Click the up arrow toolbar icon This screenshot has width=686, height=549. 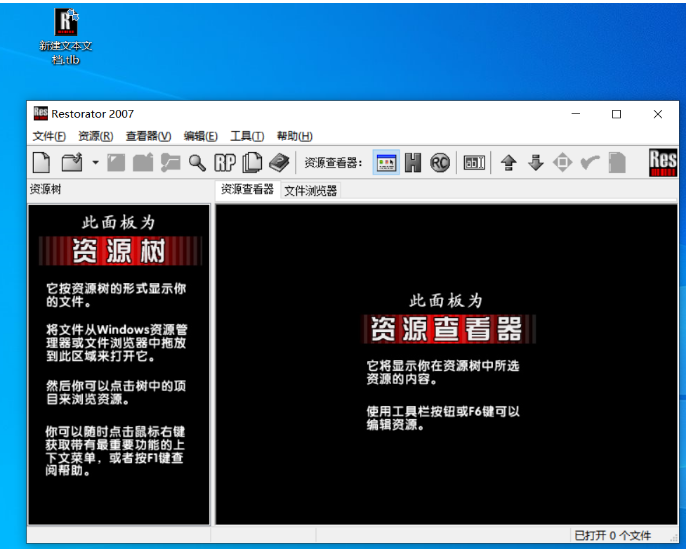pos(508,163)
